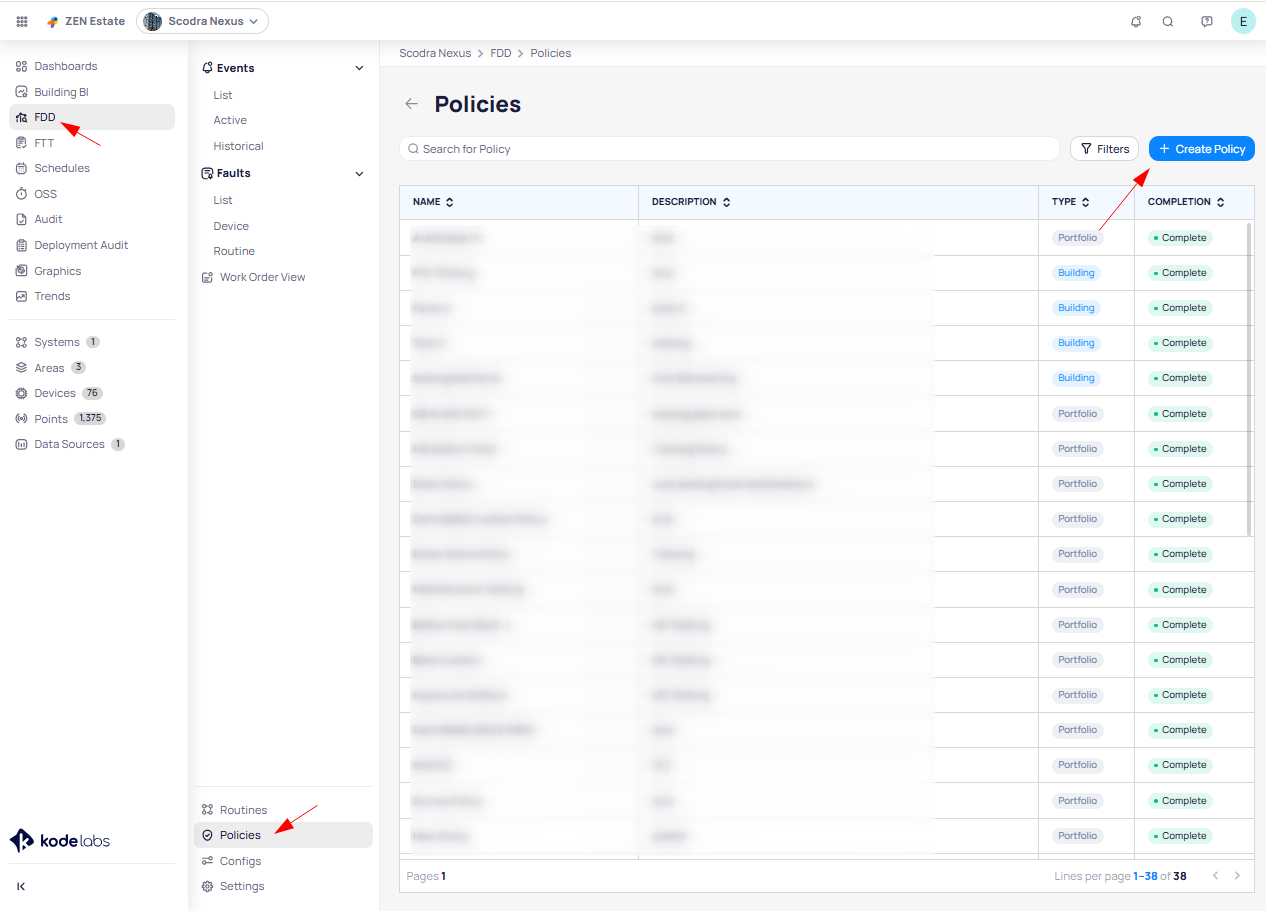Viewport: 1266px width, 911px height.
Task: Open Scodra Nexus building selector dropdown
Action: click(x=203, y=21)
